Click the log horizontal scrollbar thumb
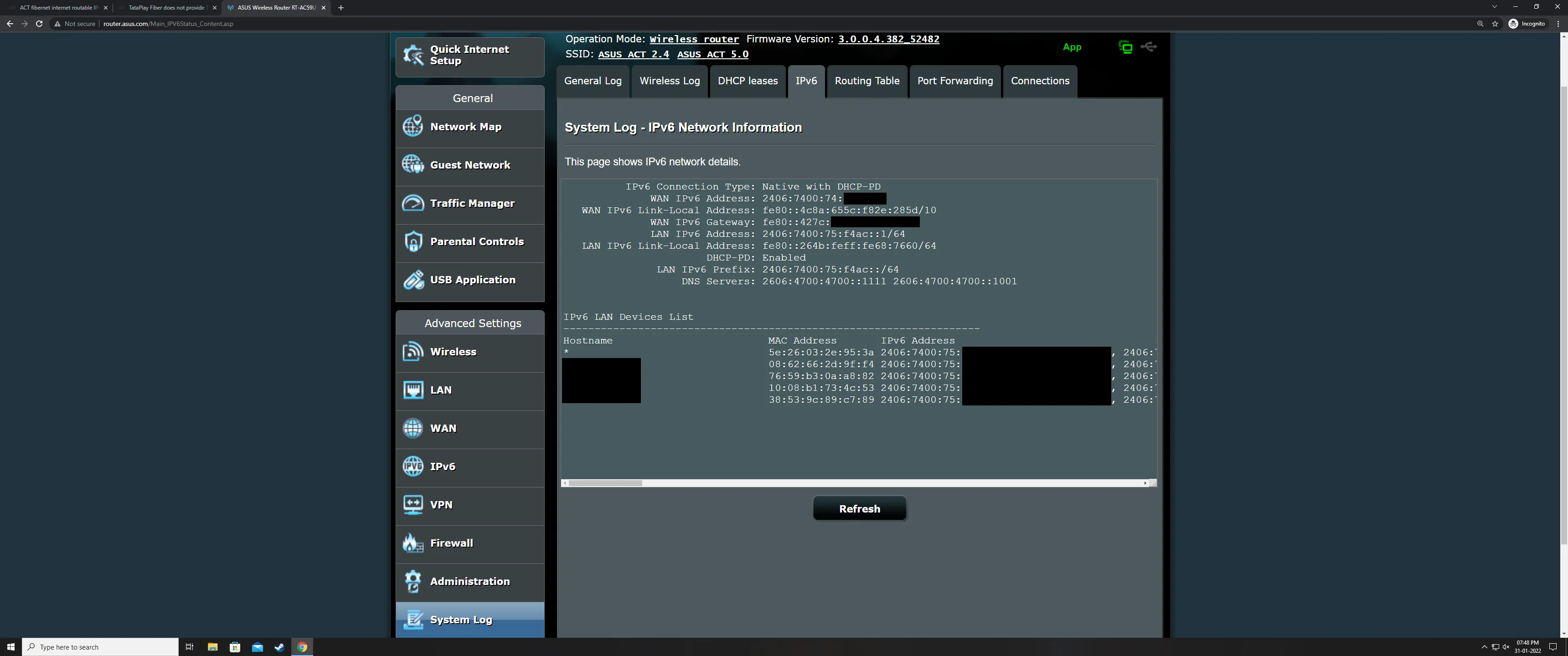Screen dimensions: 1568x656 click(x=605, y=483)
